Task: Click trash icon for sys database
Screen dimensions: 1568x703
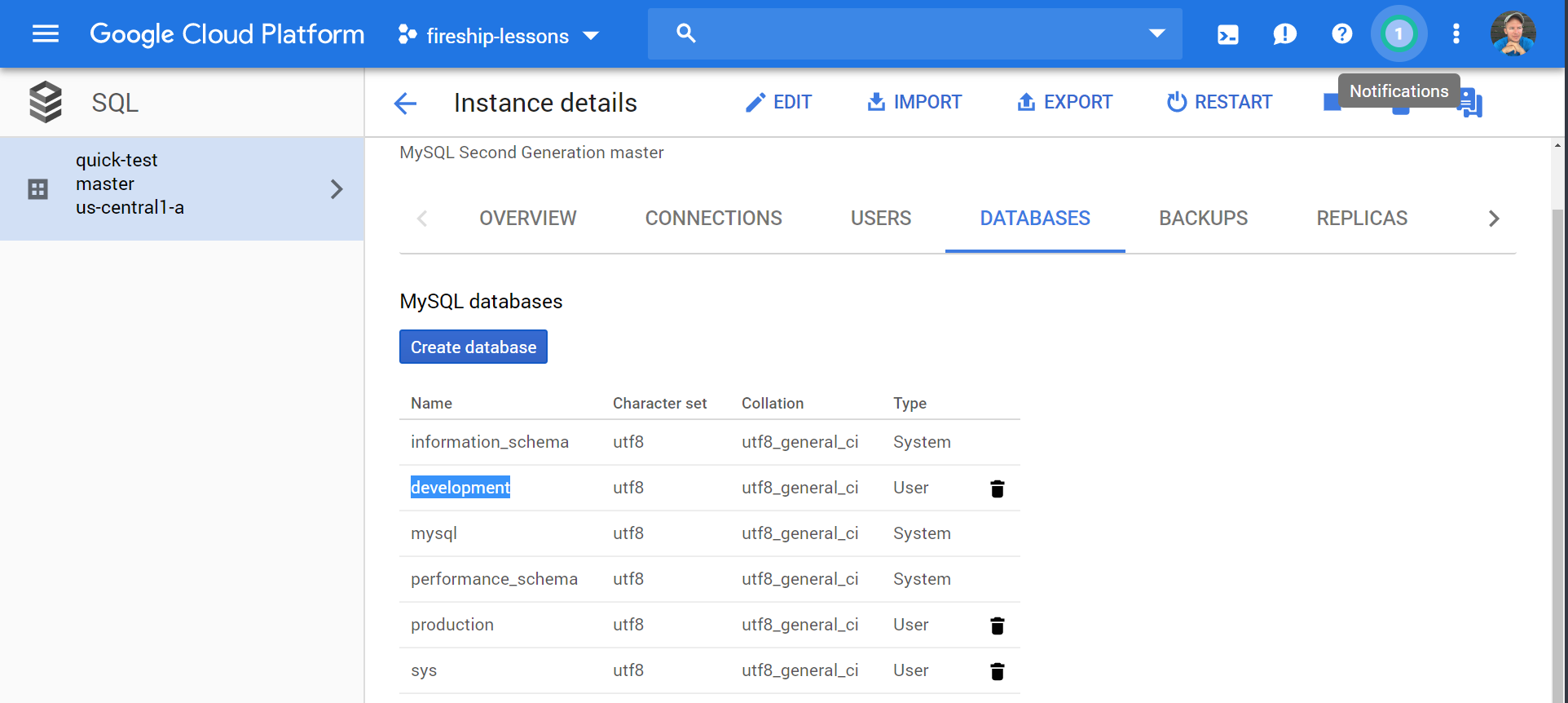Action: click(x=997, y=671)
